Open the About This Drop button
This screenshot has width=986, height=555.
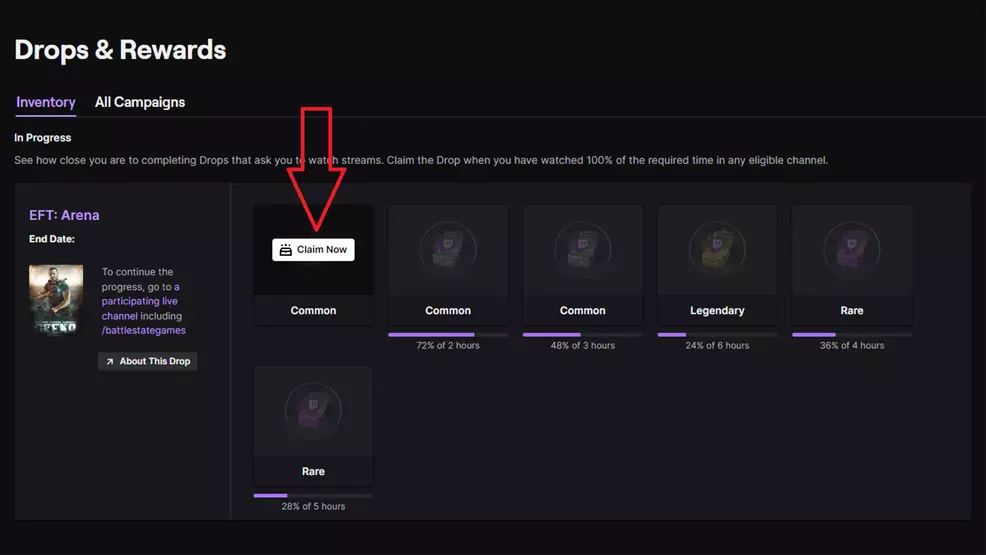click(x=148, y=361)
